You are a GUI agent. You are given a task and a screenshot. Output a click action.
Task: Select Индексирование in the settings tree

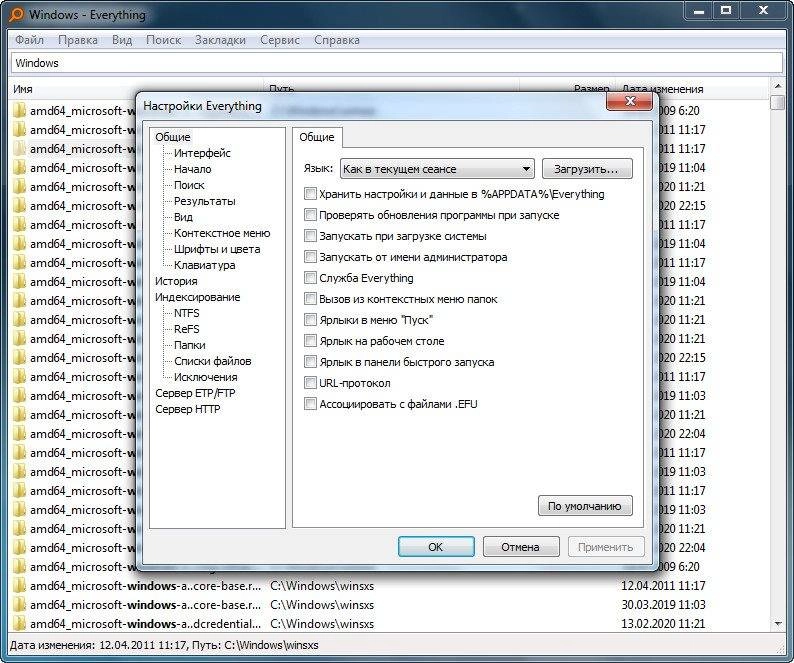(197, 297)
